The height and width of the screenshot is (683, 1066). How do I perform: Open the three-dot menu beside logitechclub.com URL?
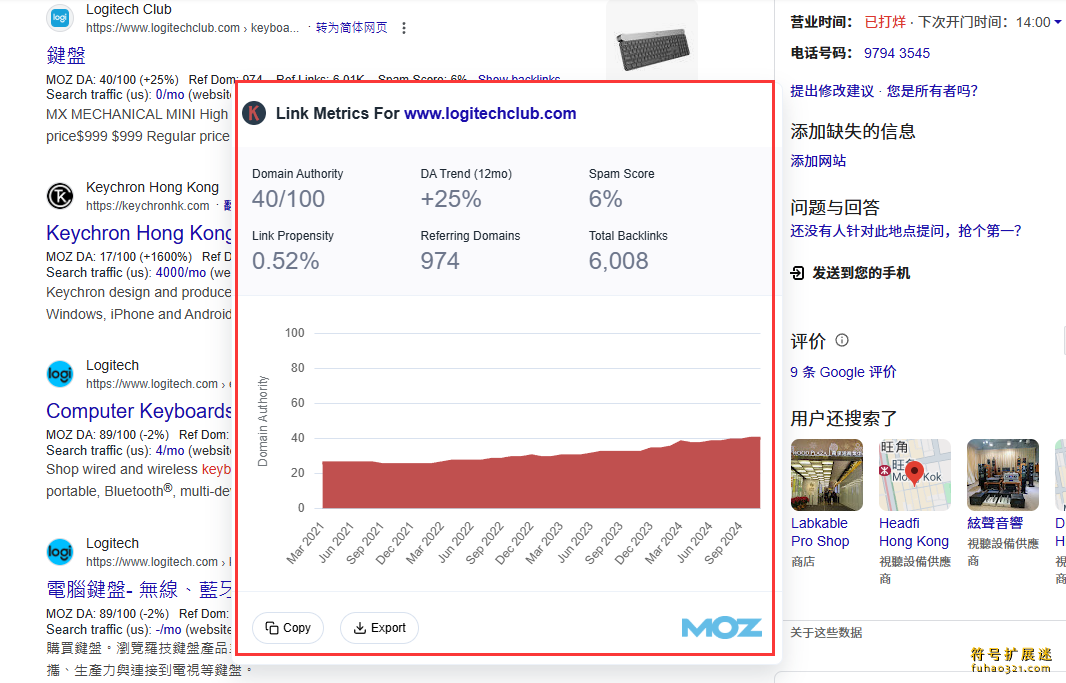pos(404,28)
